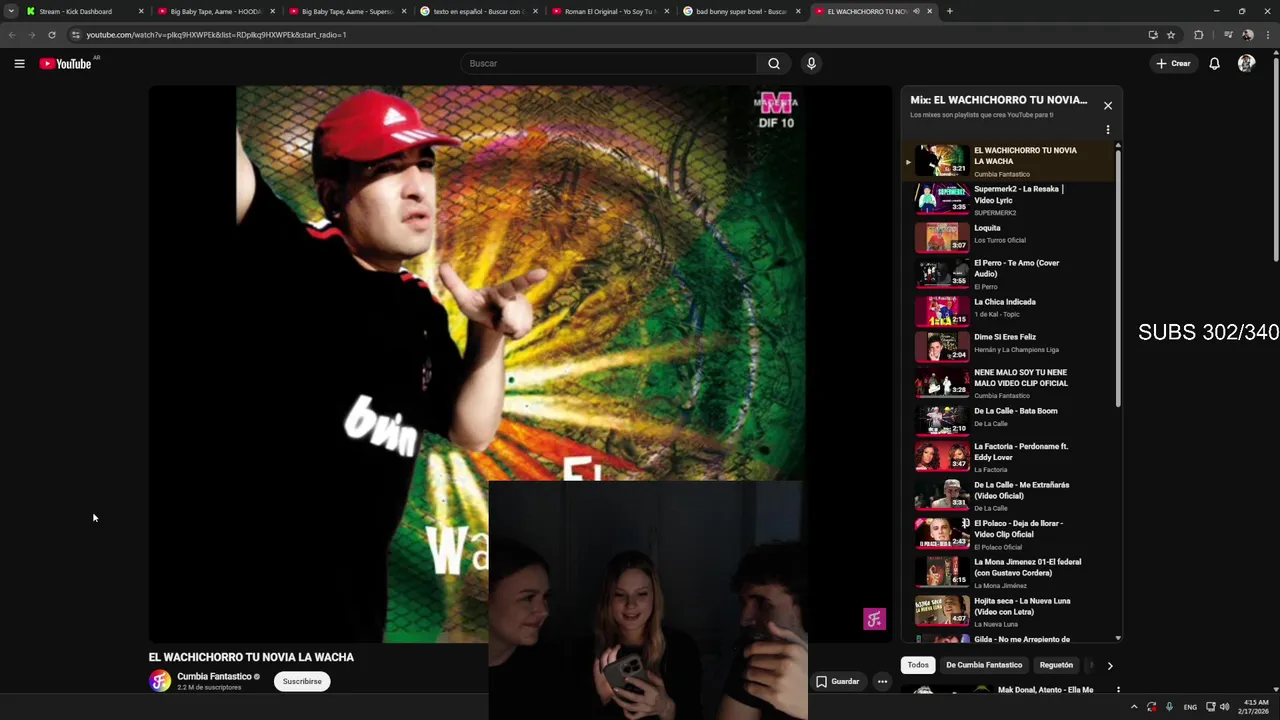
Task: Click the channel watermark in video corner
Action: tap(874, 619)
